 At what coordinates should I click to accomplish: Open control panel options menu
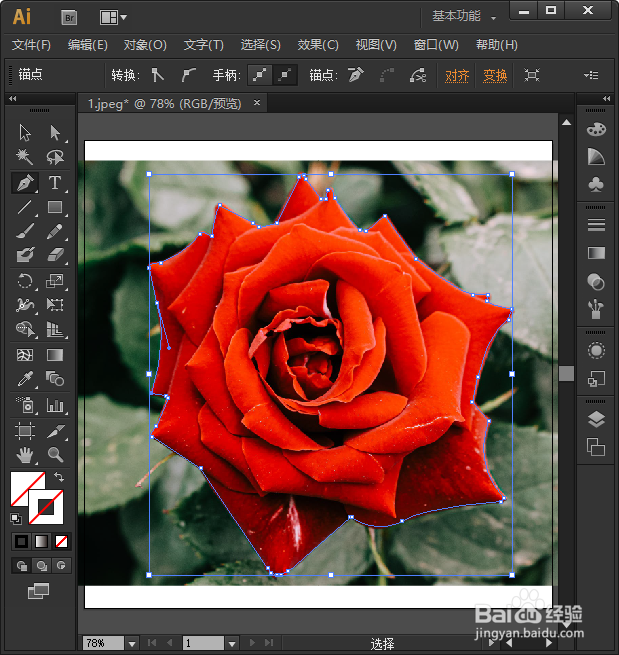[591, 75]
